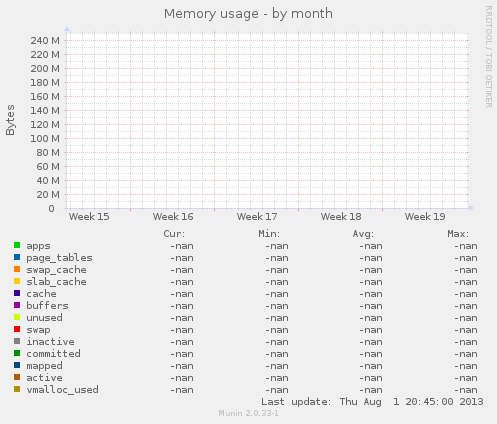497x424 pixels.
Task: Select the 'unused' legend label
Action: point(44,318)
